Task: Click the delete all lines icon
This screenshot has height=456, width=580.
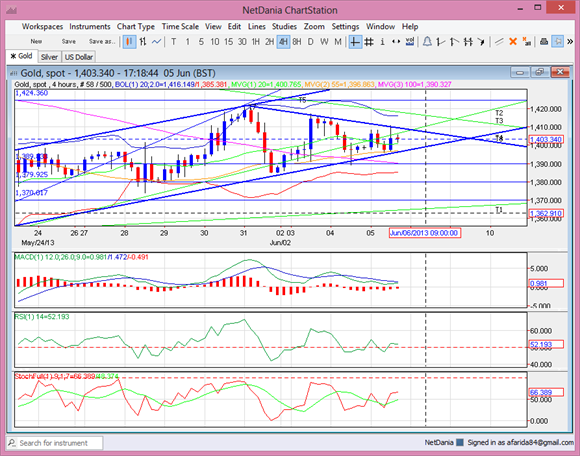Action: [x=526, y=42]
